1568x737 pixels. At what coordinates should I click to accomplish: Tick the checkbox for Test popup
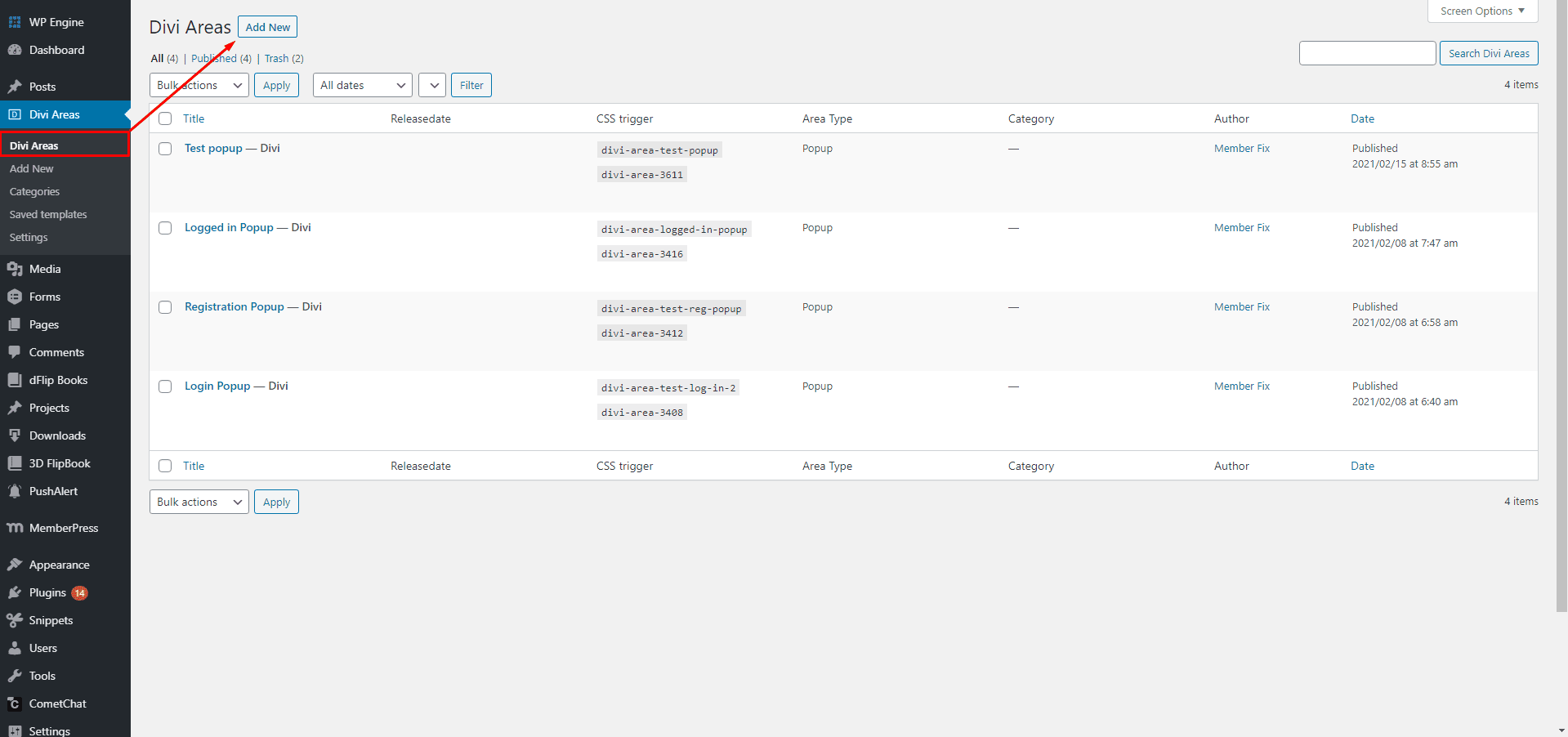pos(165,149)
